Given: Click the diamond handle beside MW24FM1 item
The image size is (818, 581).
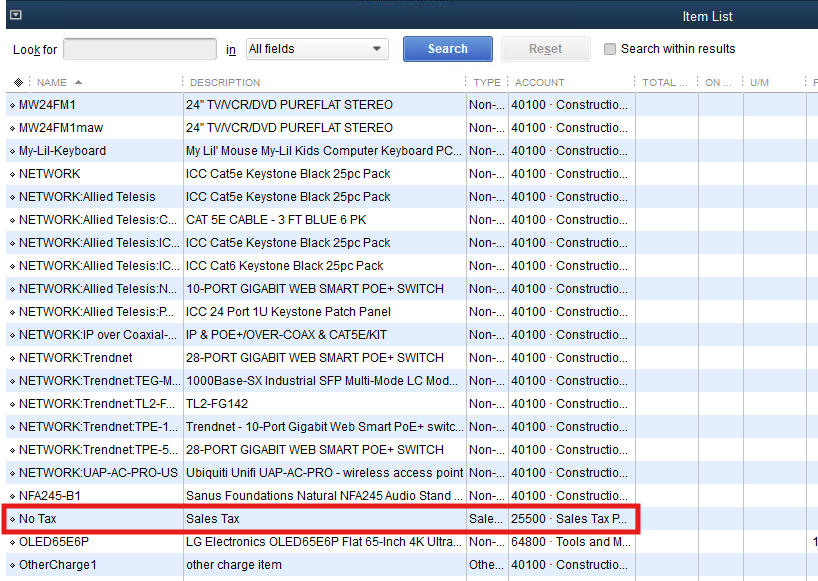Looking at the screenshot, I should point(13,105).
